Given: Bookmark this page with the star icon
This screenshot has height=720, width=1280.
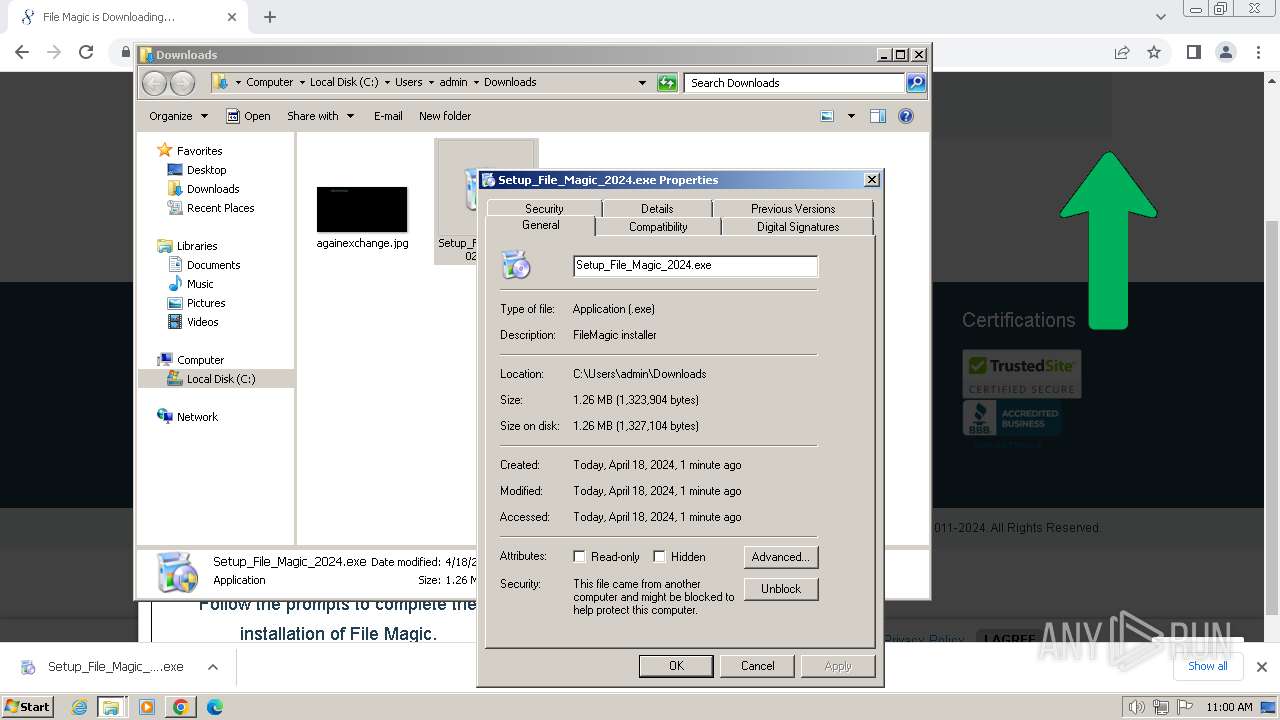Looking at the screenshot, I should tap(1154, 52).
